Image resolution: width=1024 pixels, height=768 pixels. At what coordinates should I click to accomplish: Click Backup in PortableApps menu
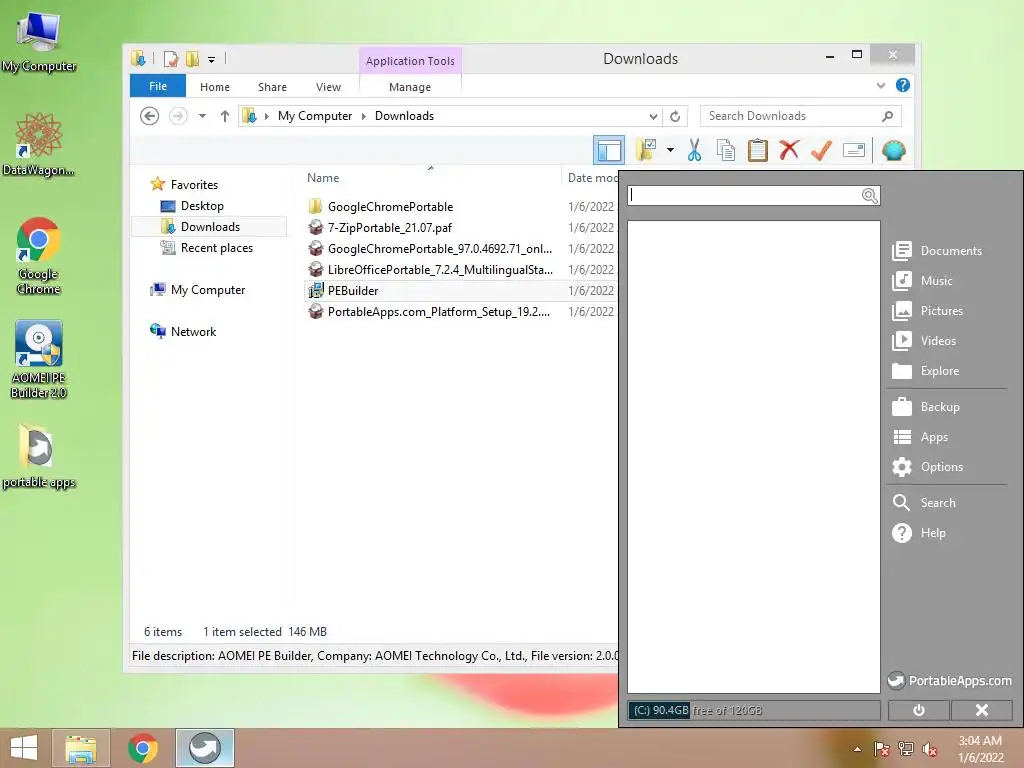926,407
